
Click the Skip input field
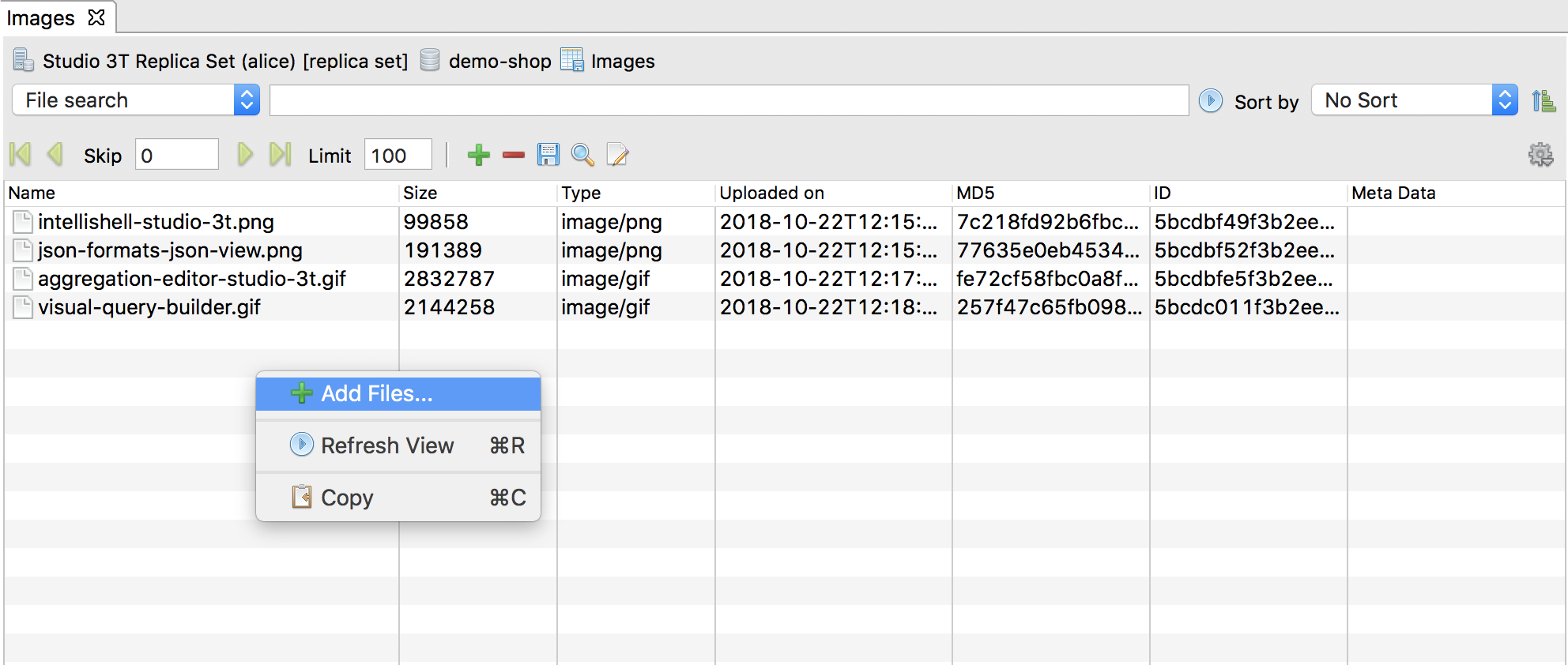coord(176,155)
